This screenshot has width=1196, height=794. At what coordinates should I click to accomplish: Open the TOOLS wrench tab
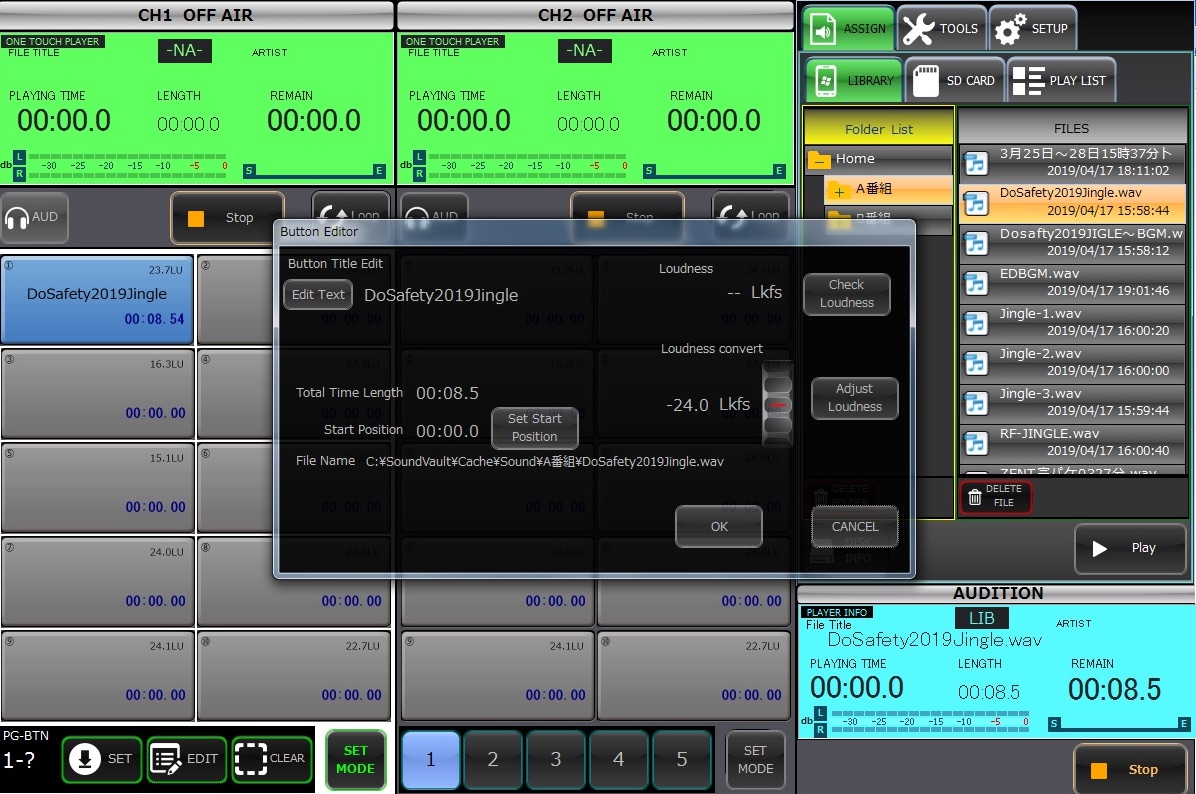coord(941,29)
